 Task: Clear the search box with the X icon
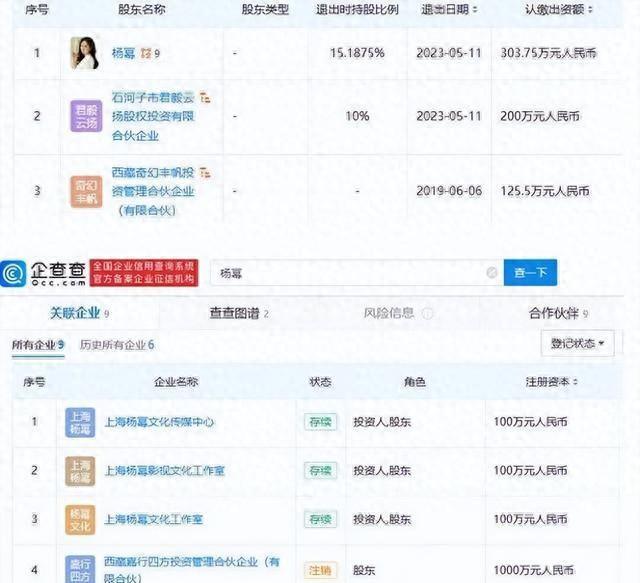(491, 272)
